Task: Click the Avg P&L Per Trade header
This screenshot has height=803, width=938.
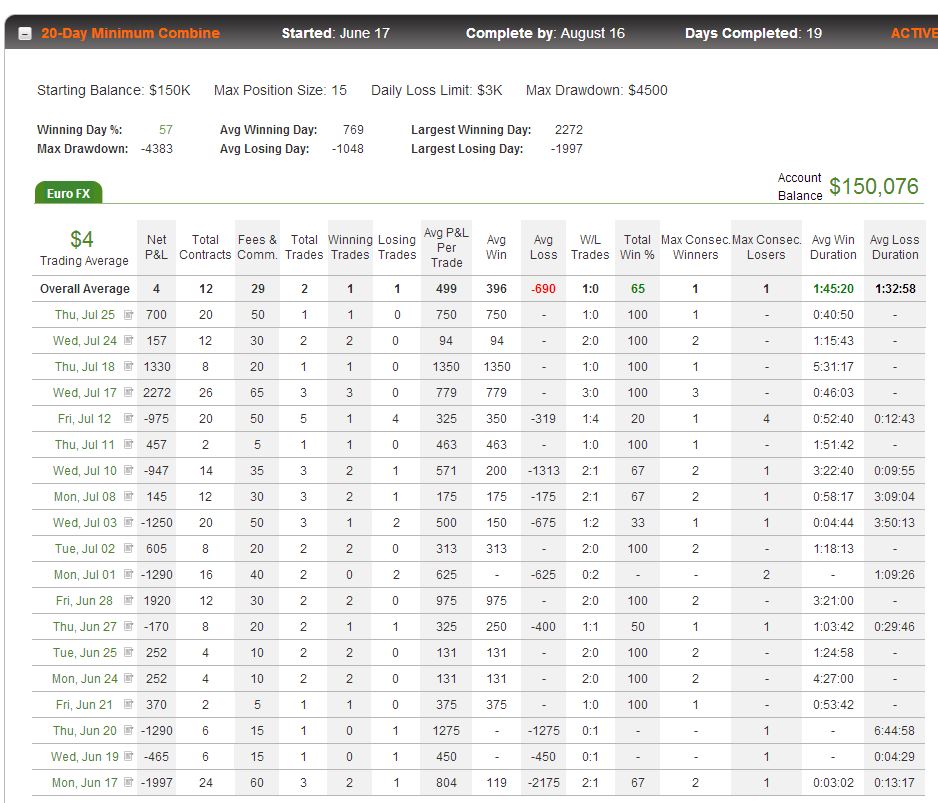Action: pyautogui.click(x=446, y=247)
